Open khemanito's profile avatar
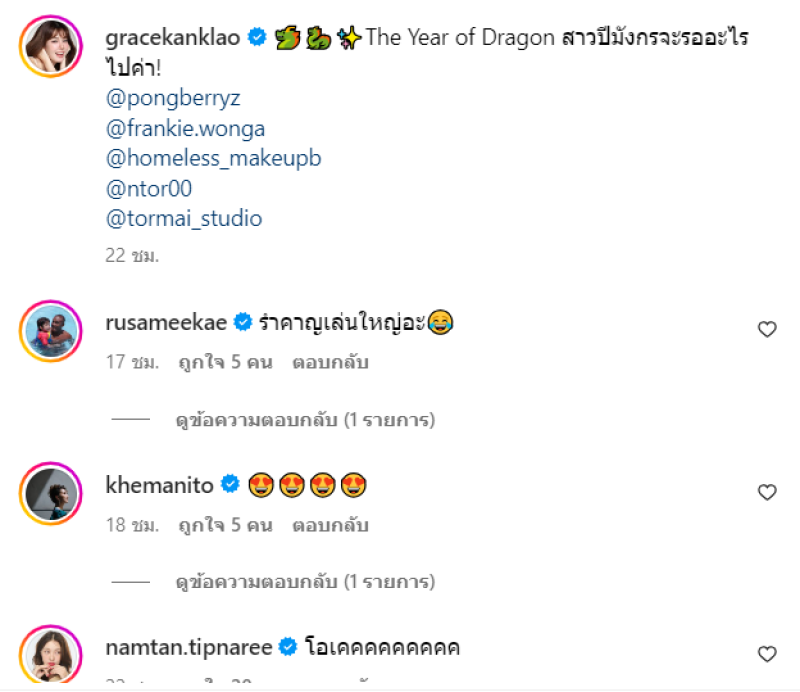Screen dimensions: 800x692 50,494
